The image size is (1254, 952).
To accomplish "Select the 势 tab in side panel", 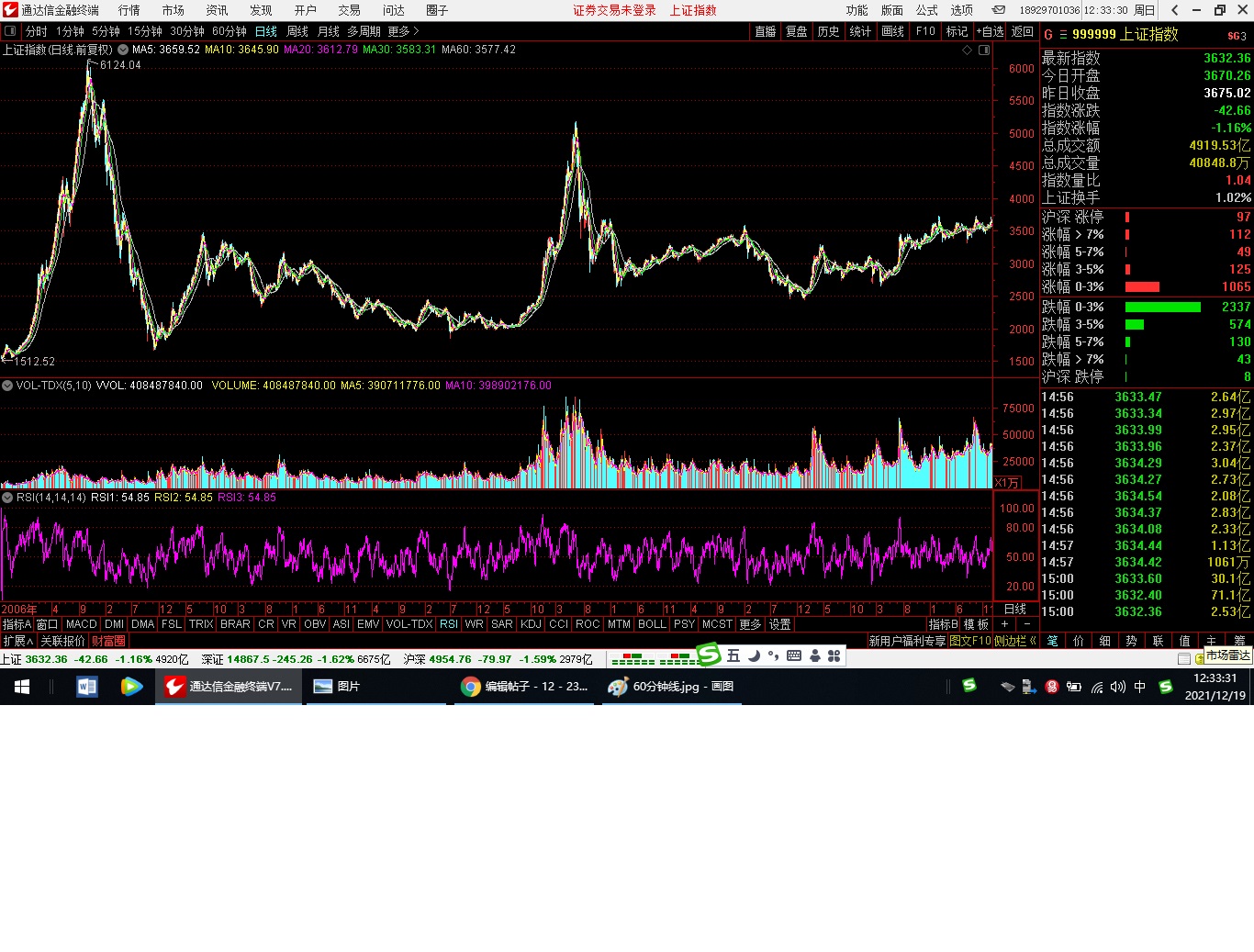I will point(1131,641).
